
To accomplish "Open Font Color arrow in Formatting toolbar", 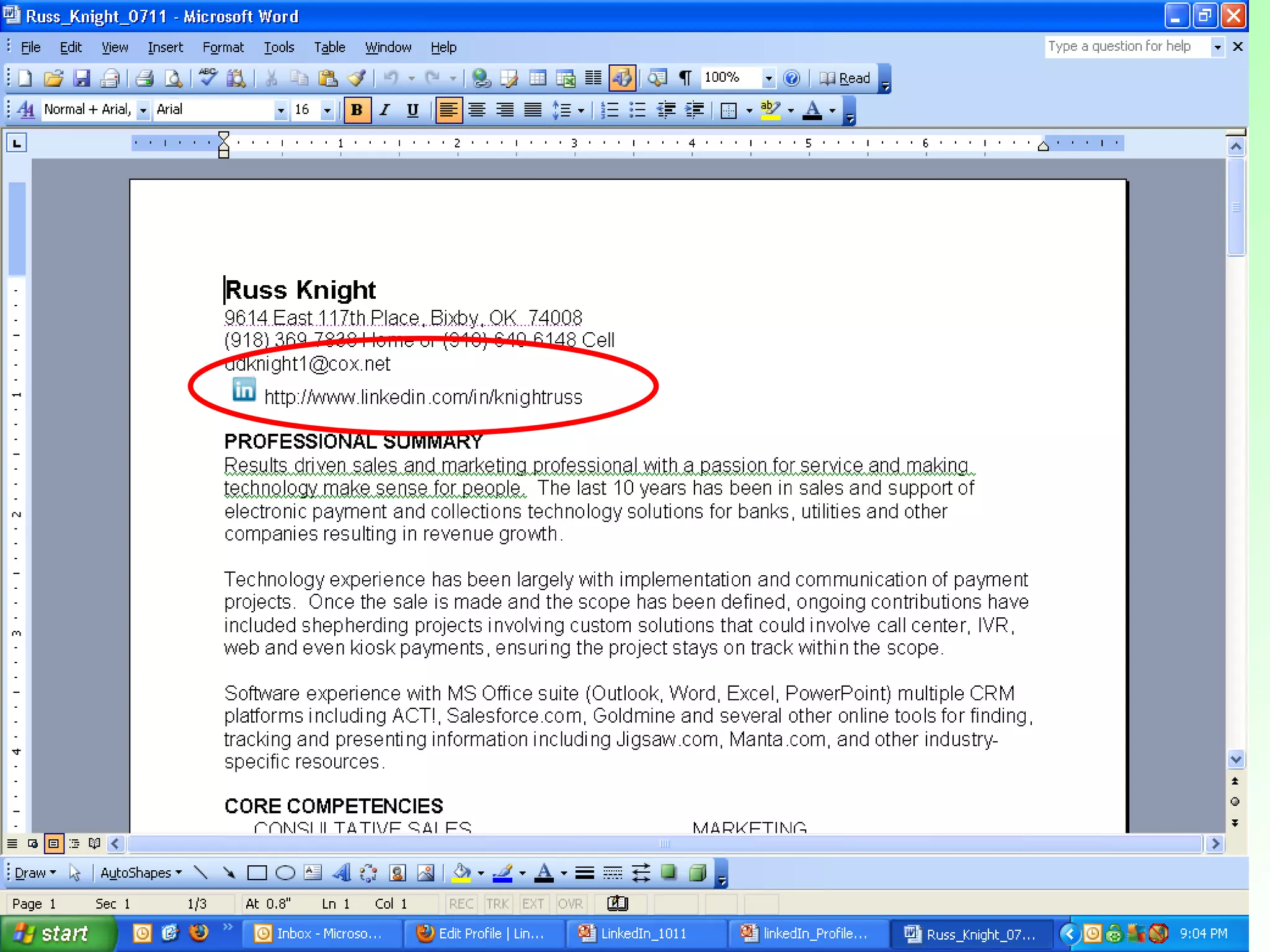I will point(832,110).
